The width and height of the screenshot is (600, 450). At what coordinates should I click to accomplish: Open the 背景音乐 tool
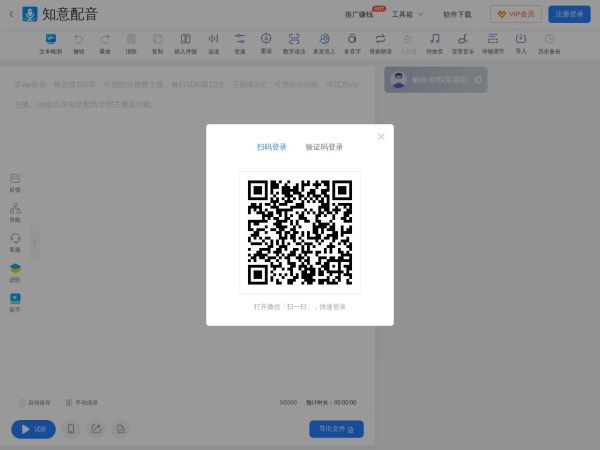(x=462, y=42)
